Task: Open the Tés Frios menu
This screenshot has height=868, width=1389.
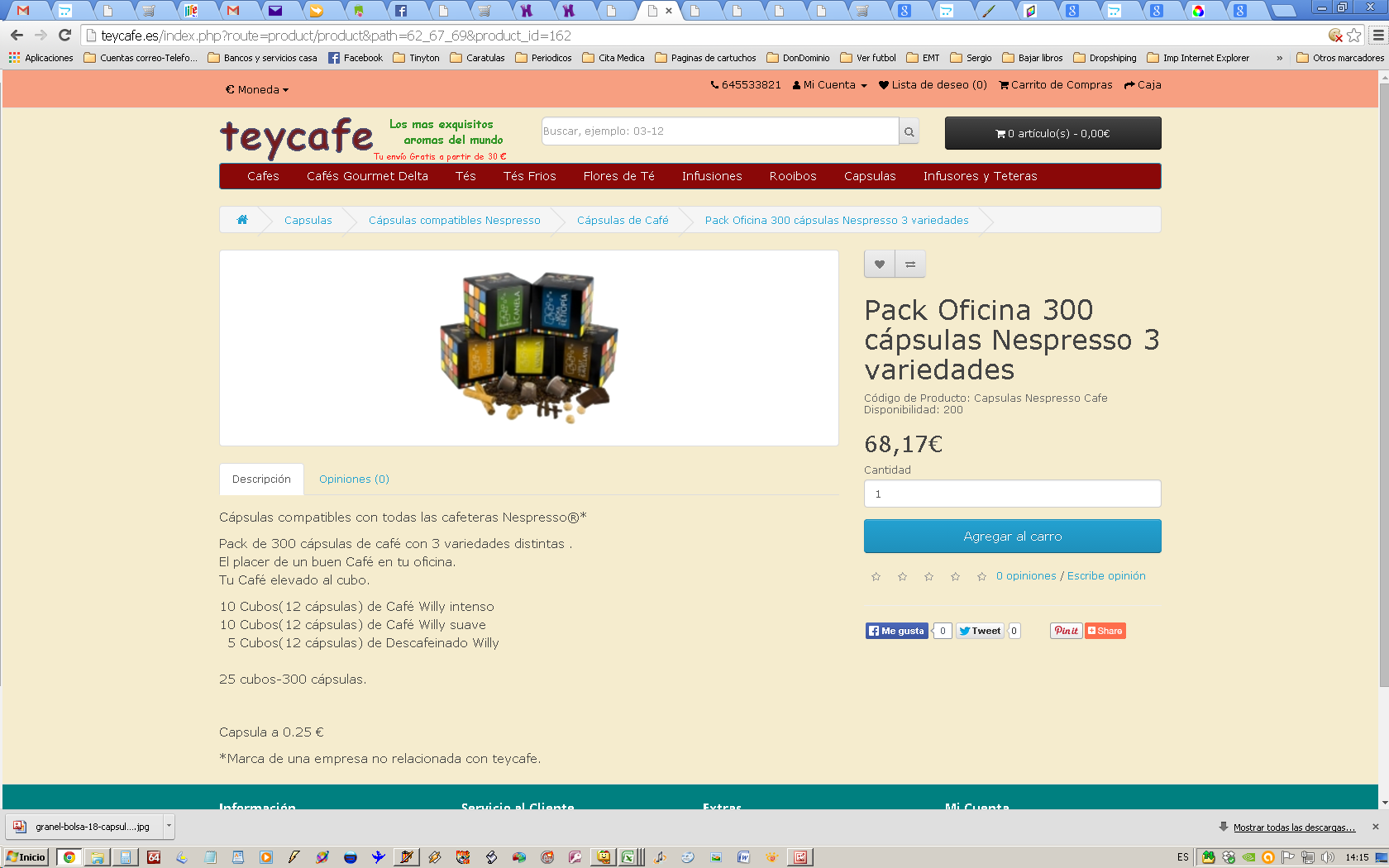Action: (529, 176)
